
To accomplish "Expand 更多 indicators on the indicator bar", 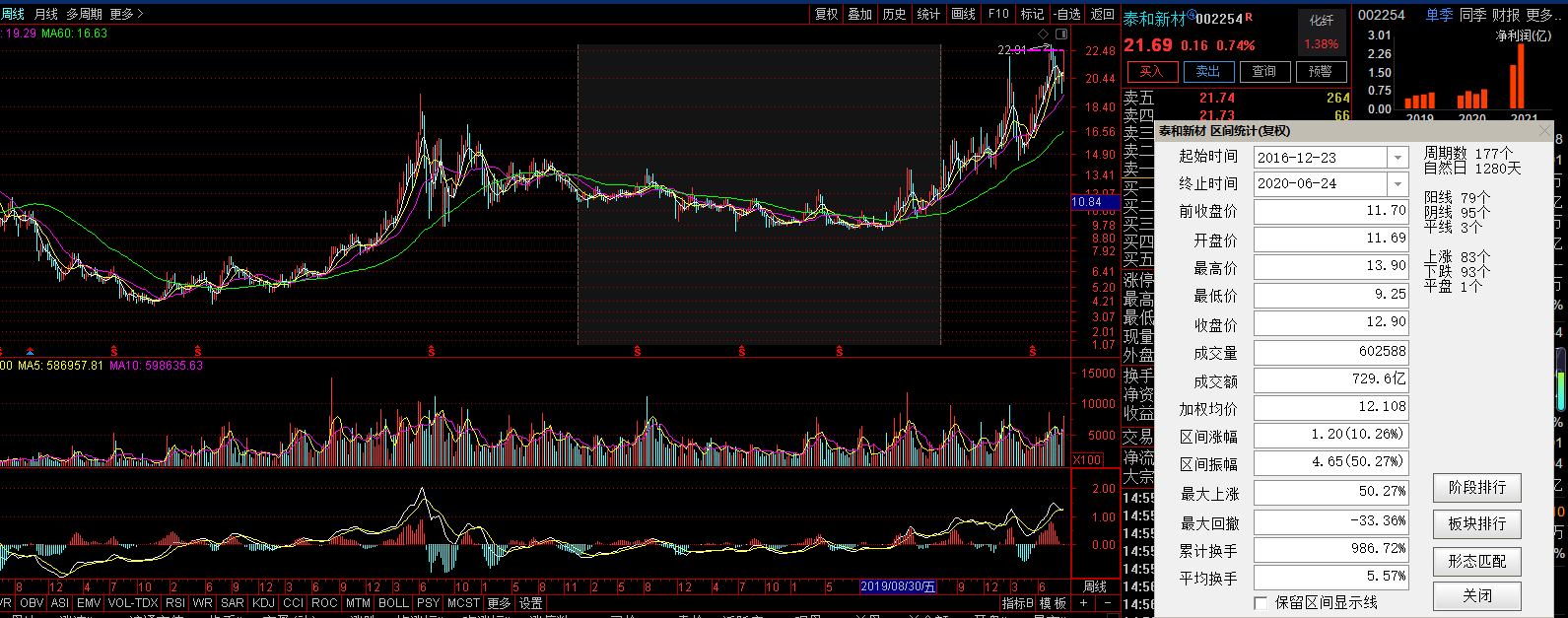I will click(x=500, y=603).
